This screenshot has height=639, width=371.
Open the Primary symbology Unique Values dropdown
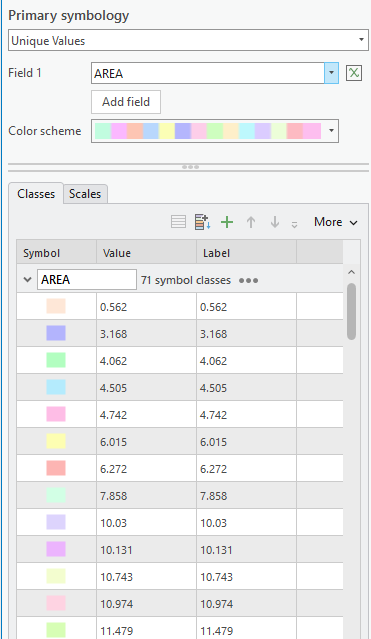[188, 40]
